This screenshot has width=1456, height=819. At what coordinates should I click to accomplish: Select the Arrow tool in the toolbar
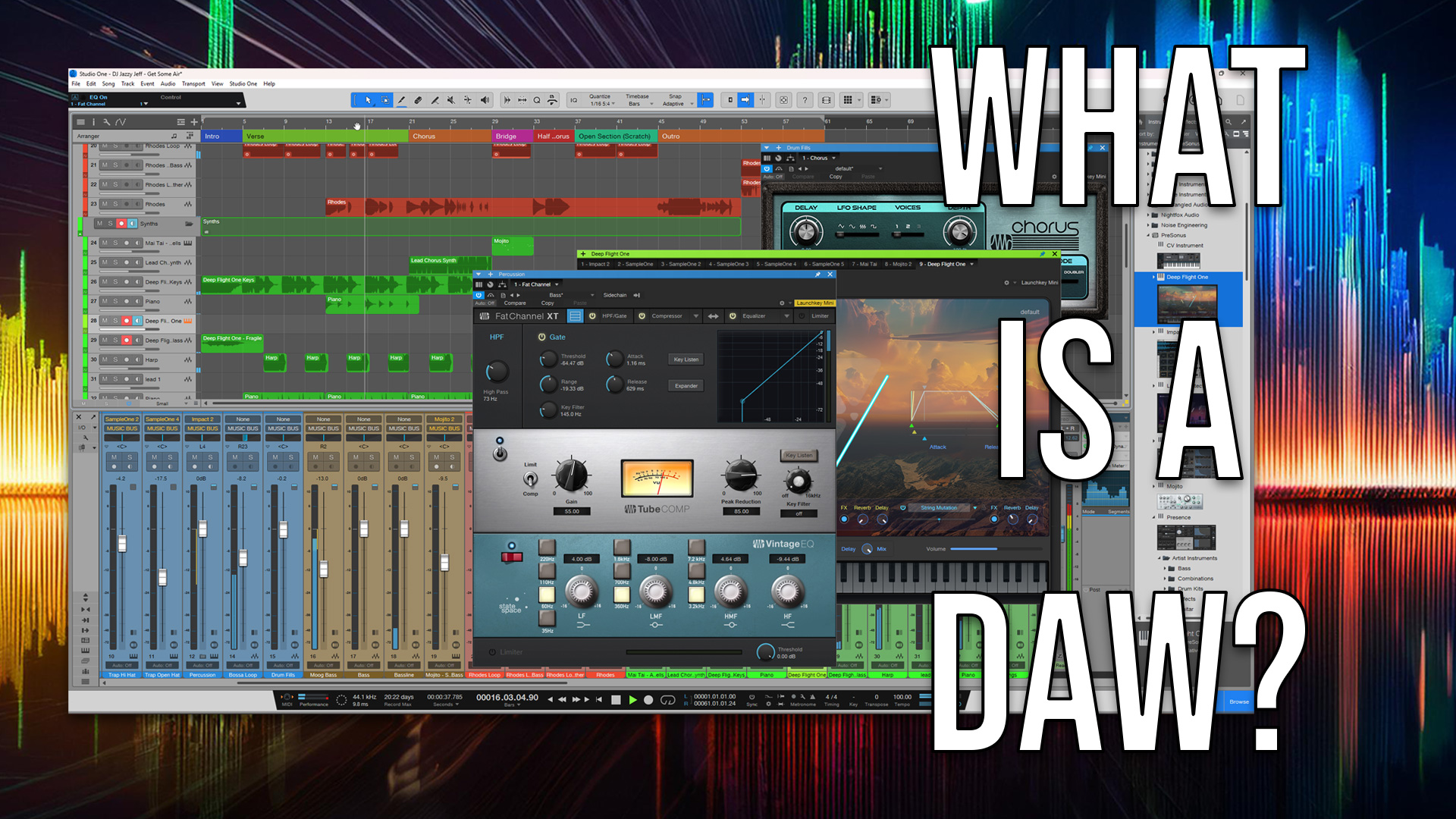pyautogui.click(x=368, y=100)
